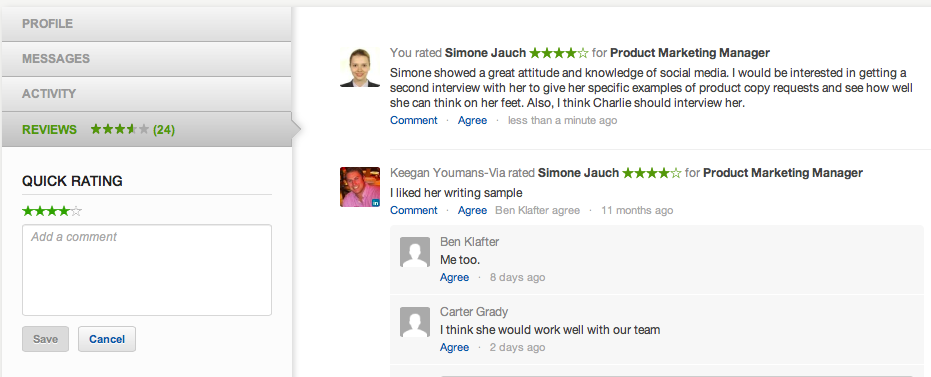Click the Save button
The image size is (931, 377).
(x=45, y=339)
